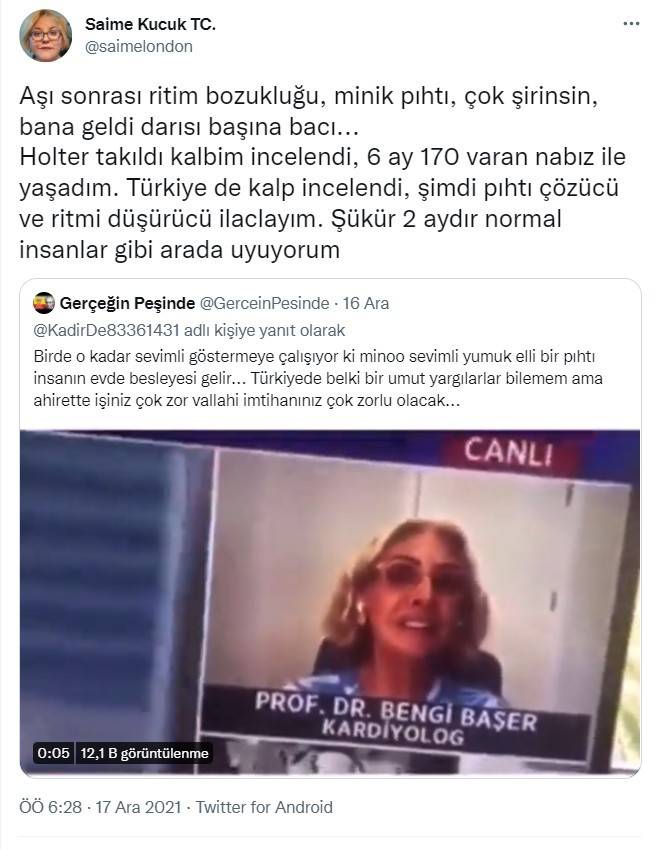
Task: Open the quoted tweet's 16 Ara date
Action: (x=366, y=303)
